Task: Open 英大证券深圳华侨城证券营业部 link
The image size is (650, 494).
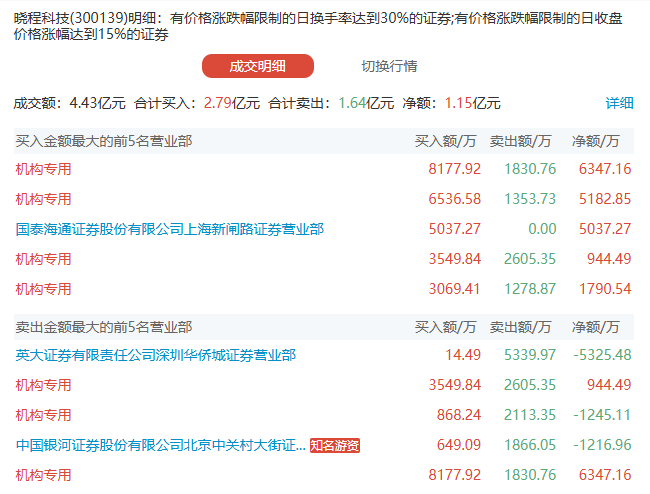Action: 155,355
